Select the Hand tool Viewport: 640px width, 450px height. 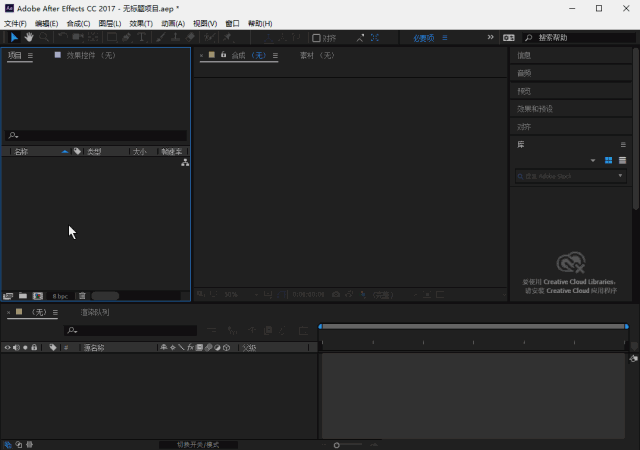point(29,37)
